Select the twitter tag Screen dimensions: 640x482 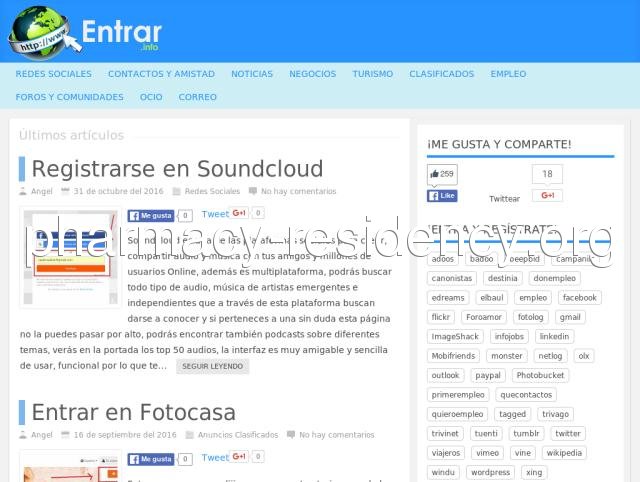(568, 433)
